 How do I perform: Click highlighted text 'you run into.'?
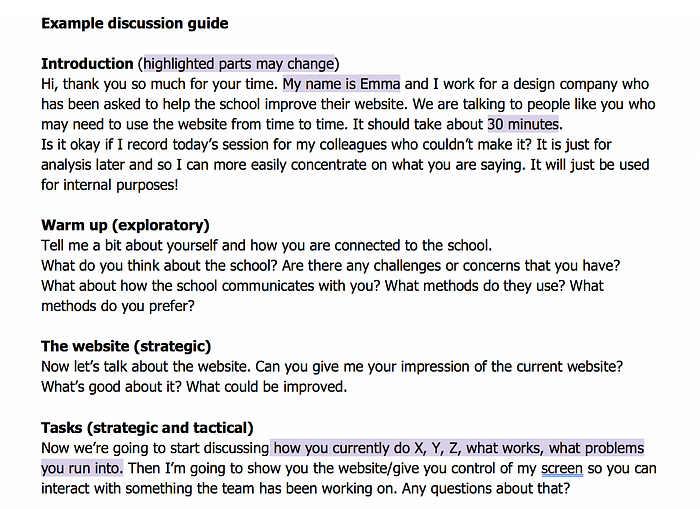pyautogui.click(x=82, y=468)
